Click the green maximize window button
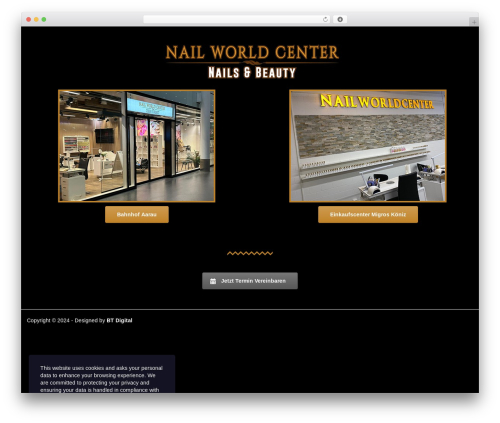The height and width of the screenshot is (423, 500). [x=44, y=19]
